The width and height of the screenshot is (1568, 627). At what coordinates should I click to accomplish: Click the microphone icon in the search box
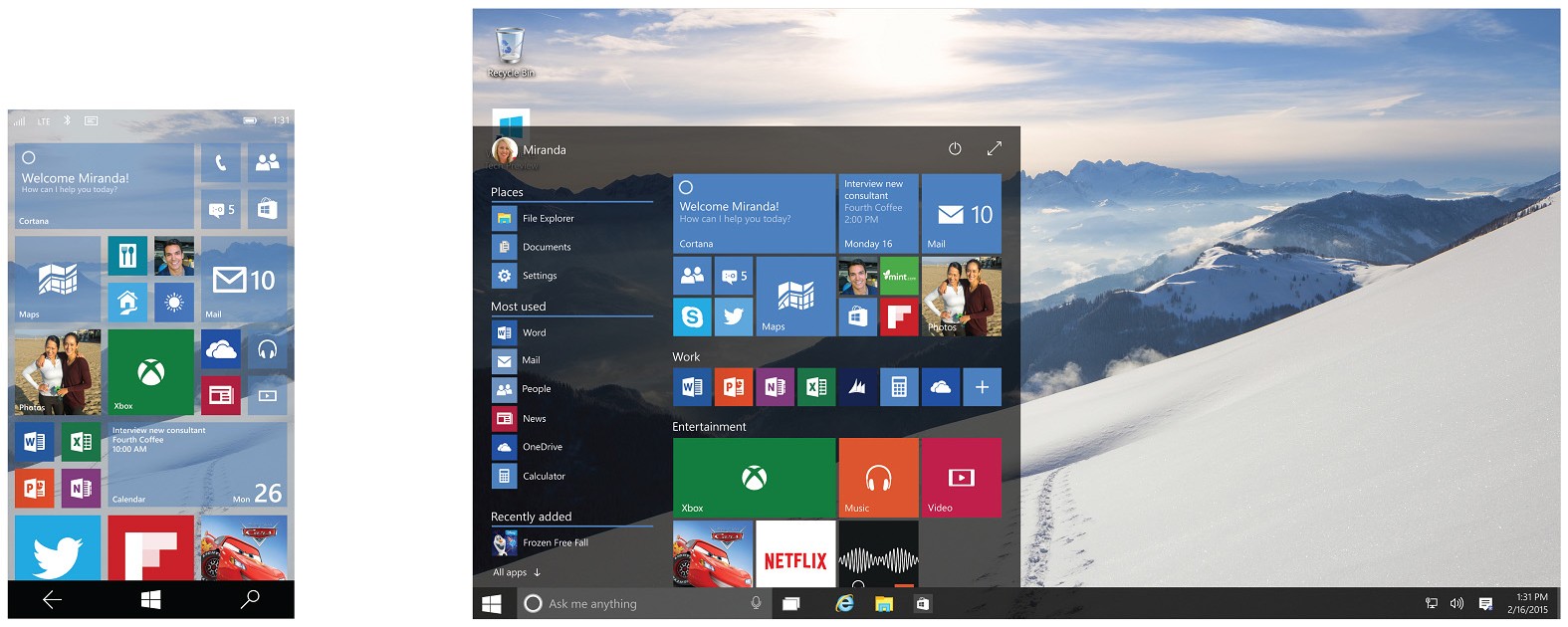(756, 603)
